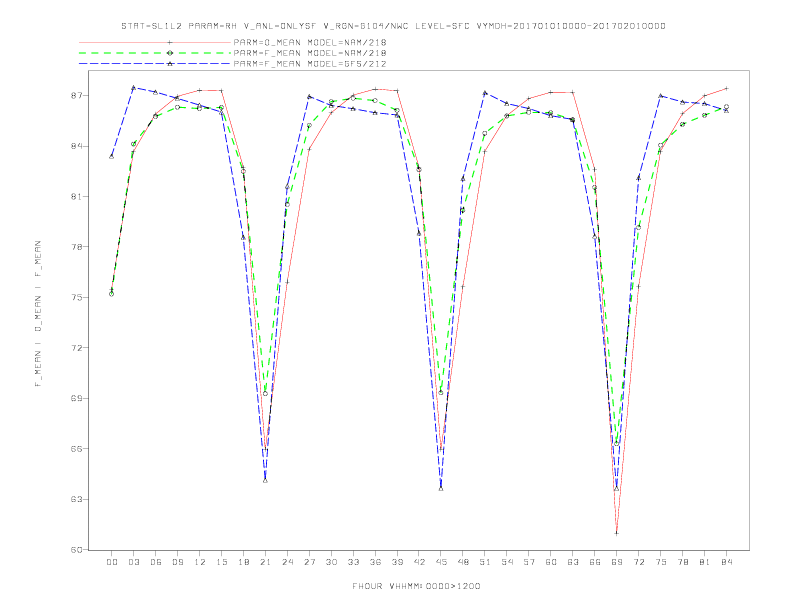Click x-axis forecast hour label 09
Image resolution: width=792 pixels, height=612 pixels.
click(177, 562)
